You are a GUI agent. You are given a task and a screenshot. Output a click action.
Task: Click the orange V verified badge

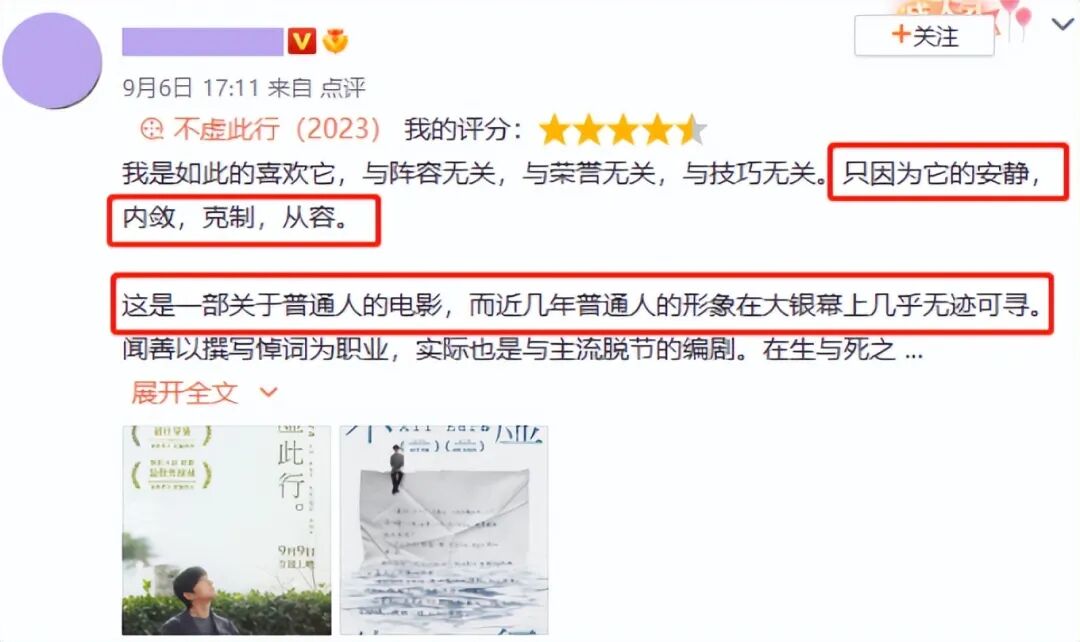pyautogui.click(x=302, y=41)
